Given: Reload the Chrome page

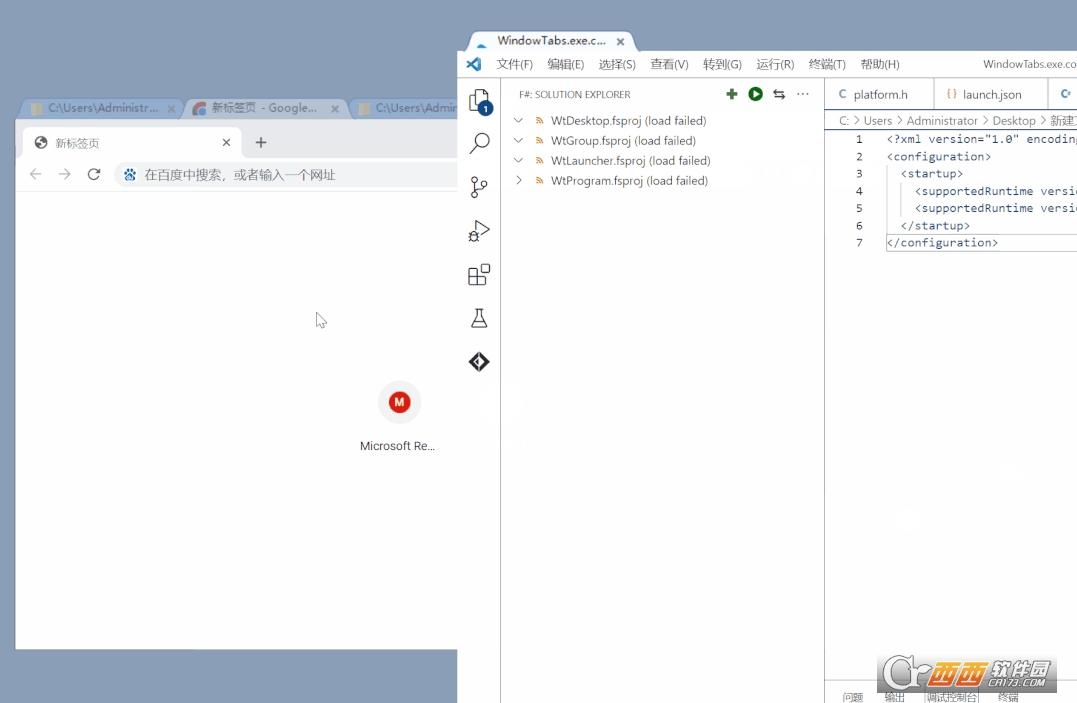Looking at the screenshot, I should pos(94,175).
